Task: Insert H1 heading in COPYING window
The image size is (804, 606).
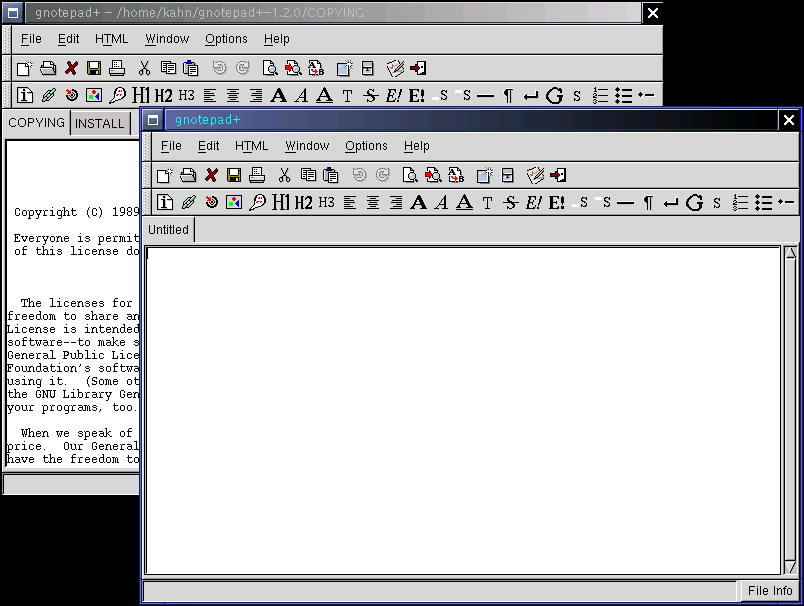Action: [x=141, y=95]
